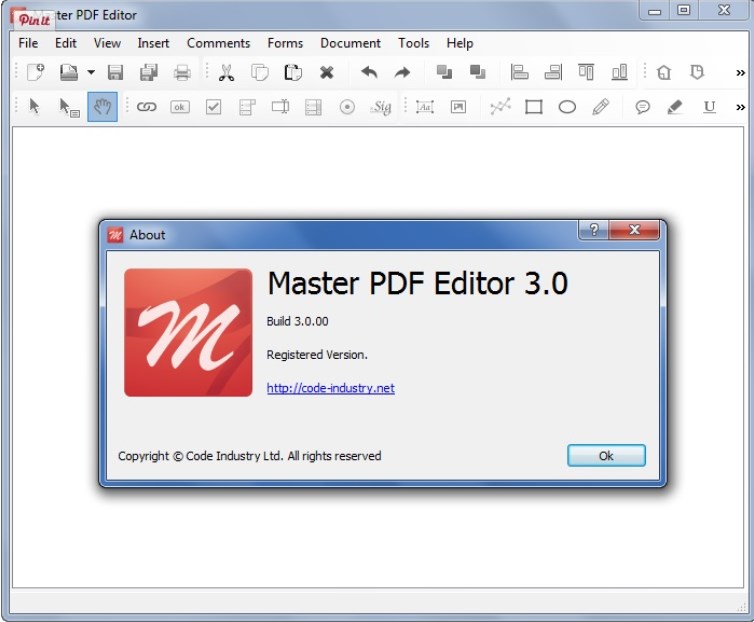754x622 pixels.
Task: Select the List Box form tool
Action: [313, 107]
